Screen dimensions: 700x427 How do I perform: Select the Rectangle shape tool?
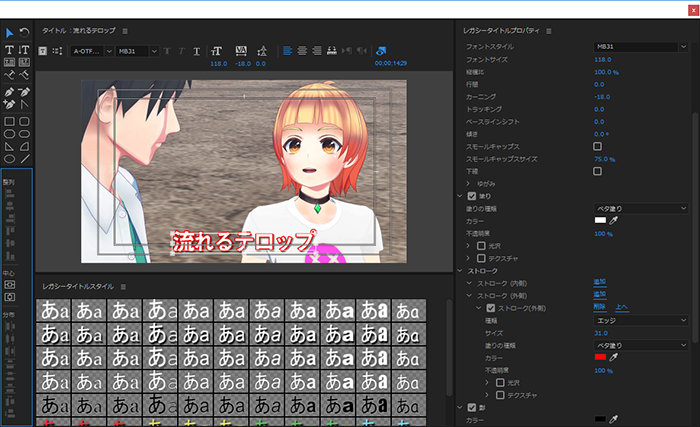pyautogui.click(x=9, y=121)
